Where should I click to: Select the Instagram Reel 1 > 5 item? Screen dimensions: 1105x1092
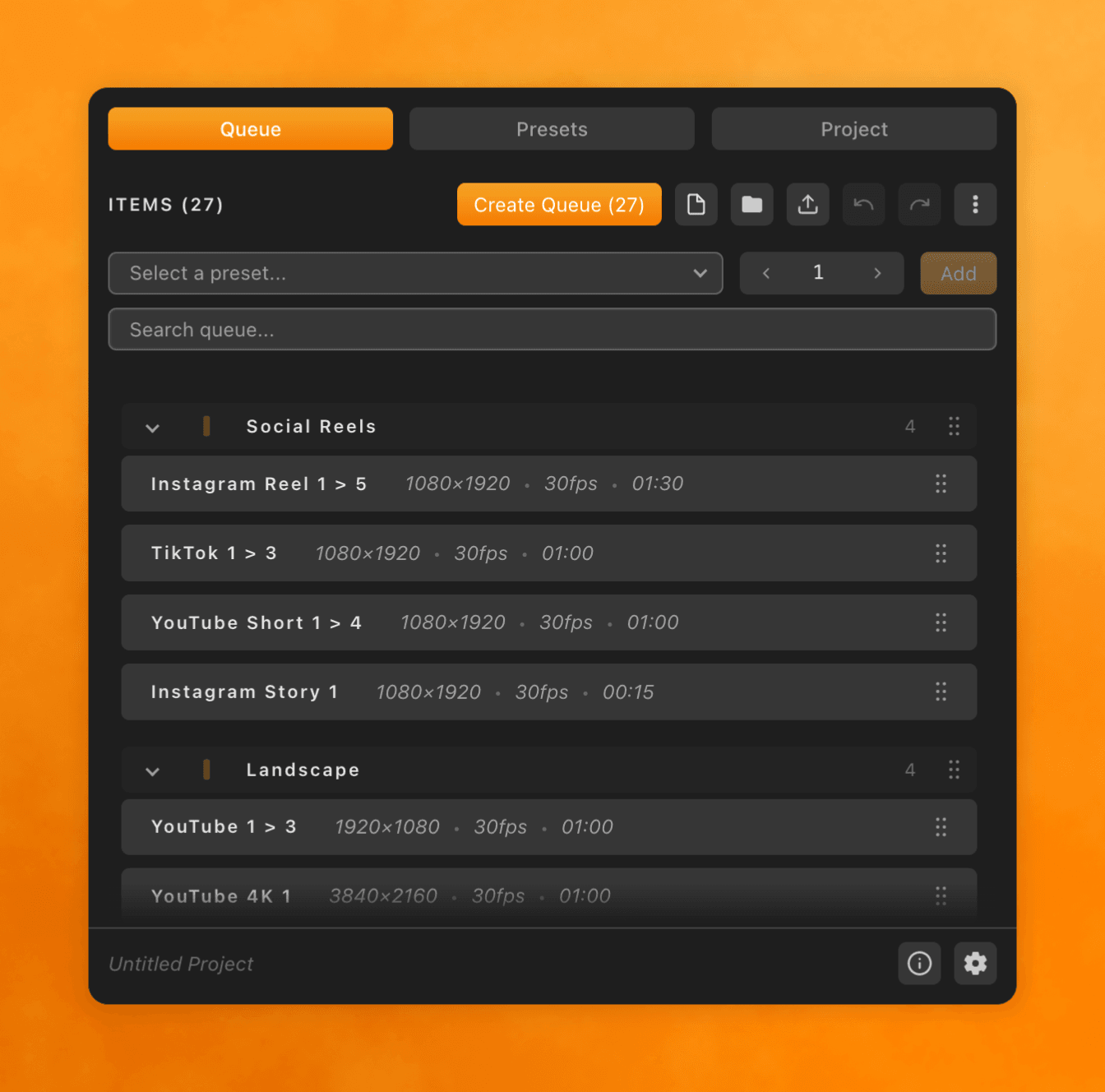[549, 484]
